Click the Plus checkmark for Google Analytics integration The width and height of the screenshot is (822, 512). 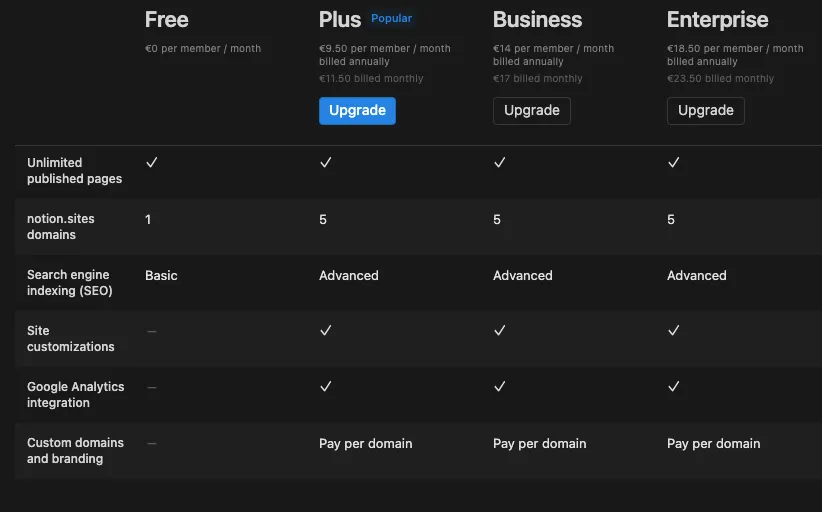pos(326,386)
